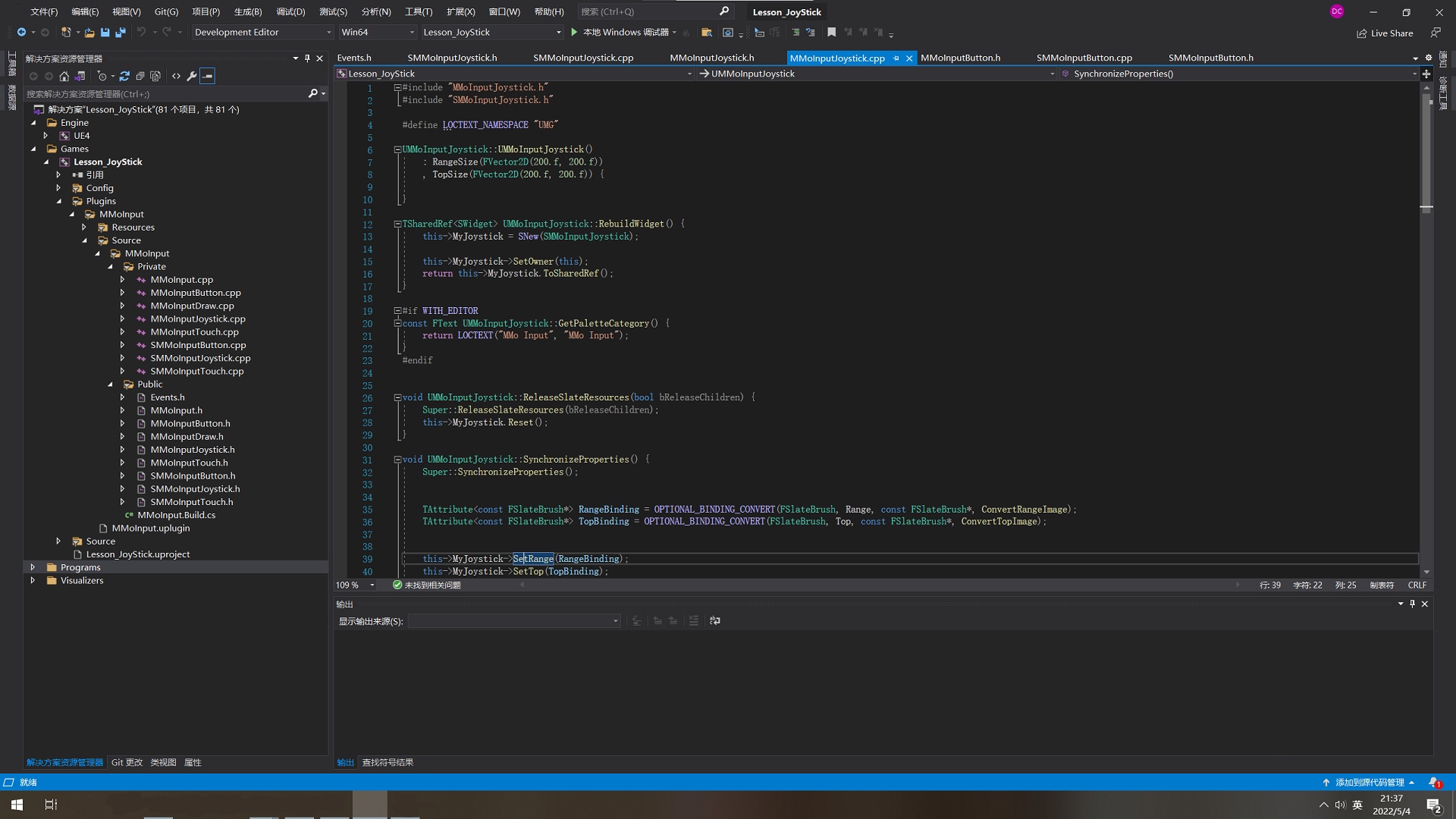Save all open files

point(121,33)
